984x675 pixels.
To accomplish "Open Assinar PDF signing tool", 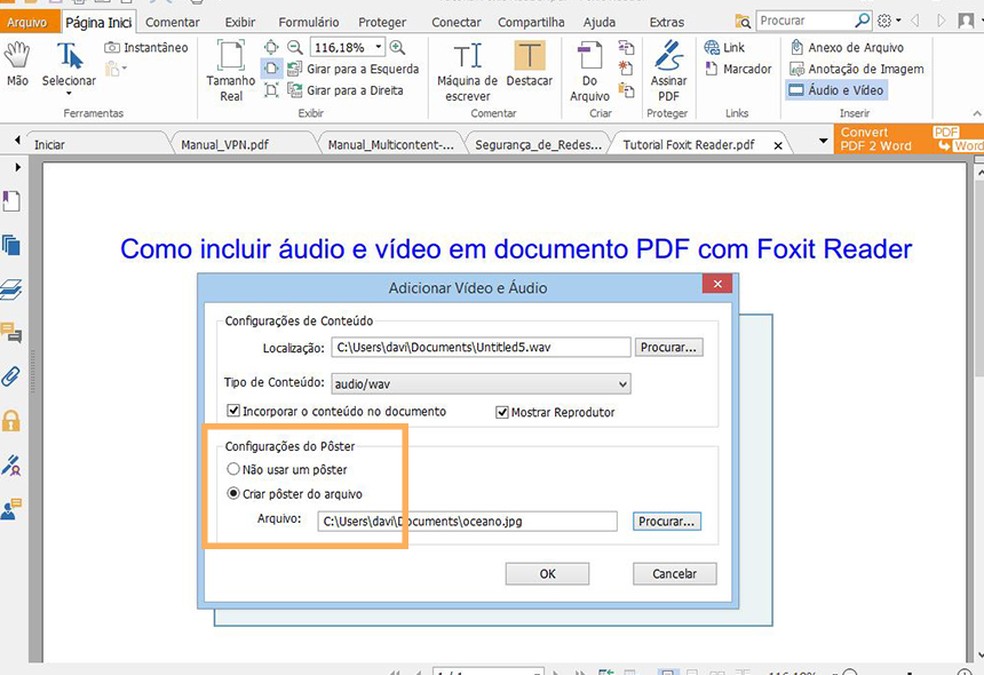I will click(x=668, y=71).
